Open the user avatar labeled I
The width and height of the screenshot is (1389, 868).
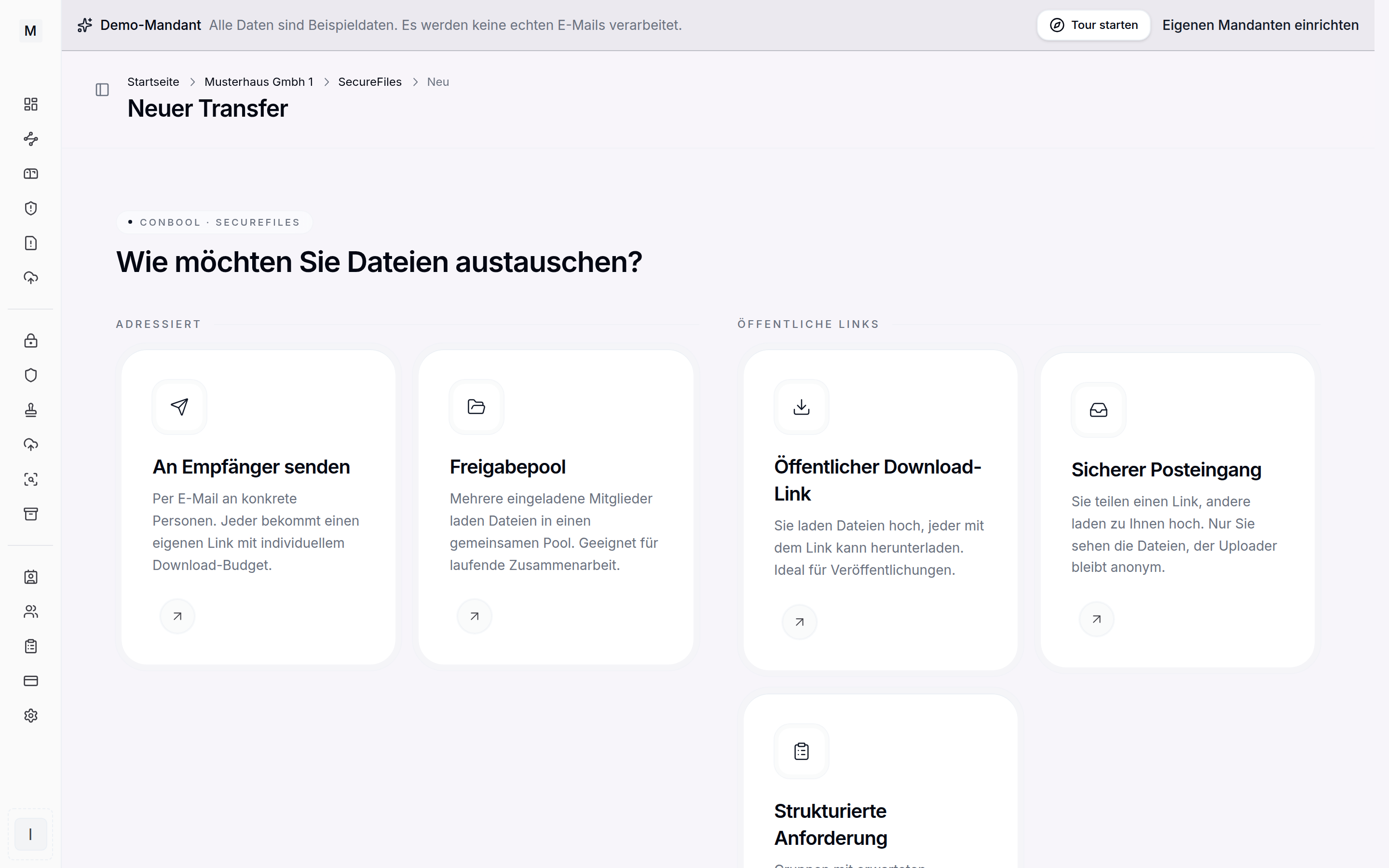30,834
